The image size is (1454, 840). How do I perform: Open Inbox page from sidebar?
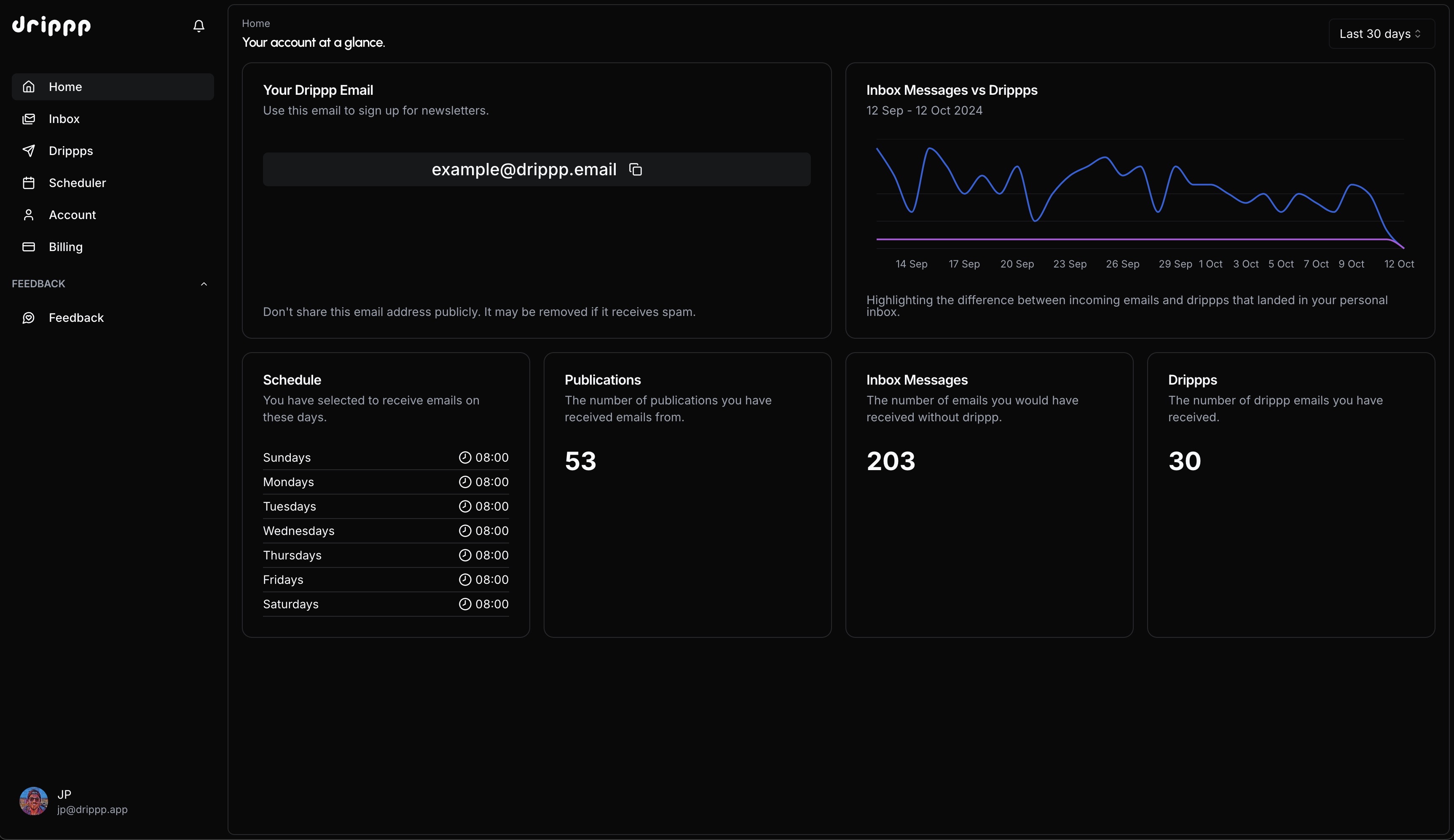coord(113,119)
